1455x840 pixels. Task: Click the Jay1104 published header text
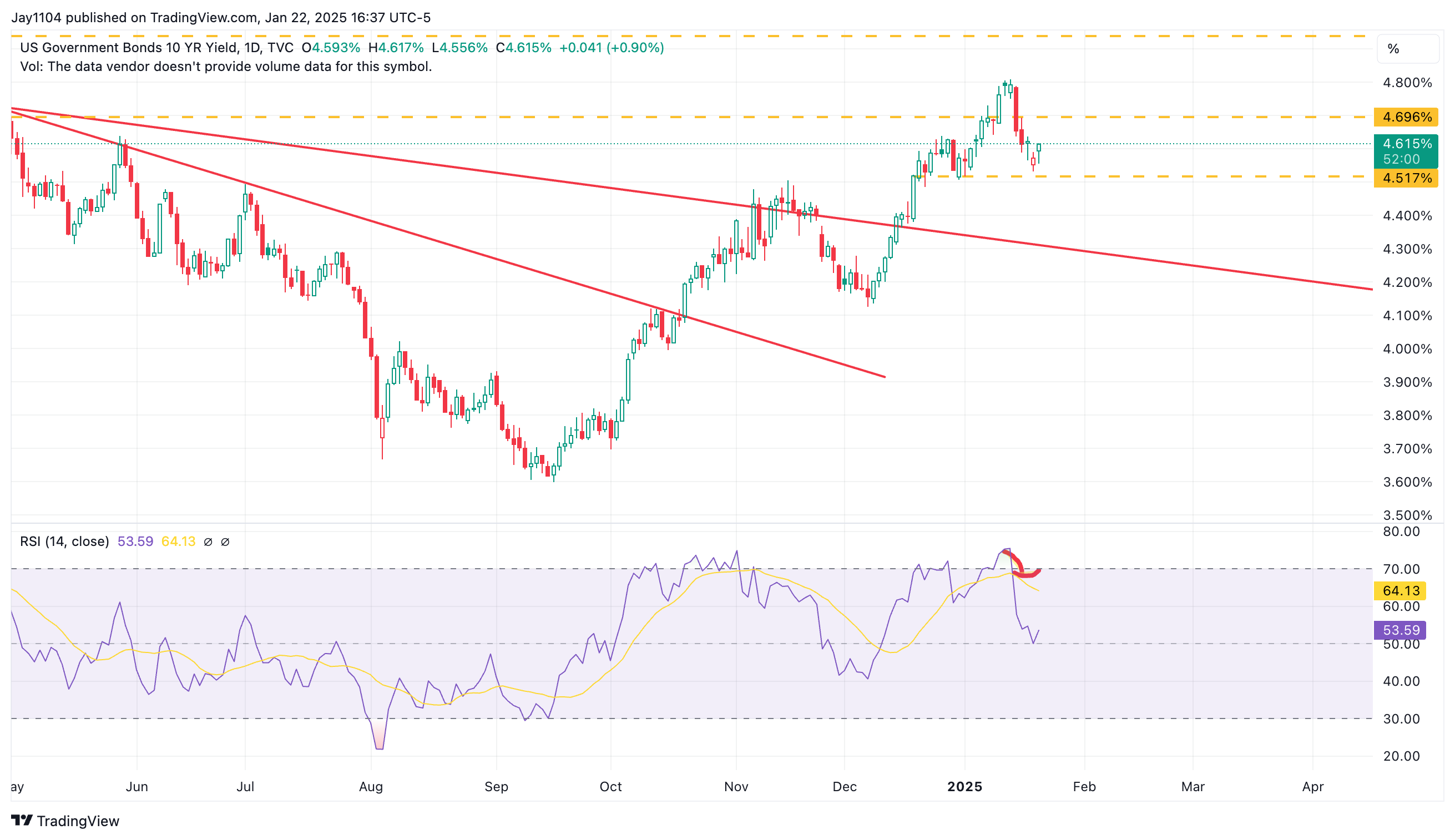coord(221,17)
